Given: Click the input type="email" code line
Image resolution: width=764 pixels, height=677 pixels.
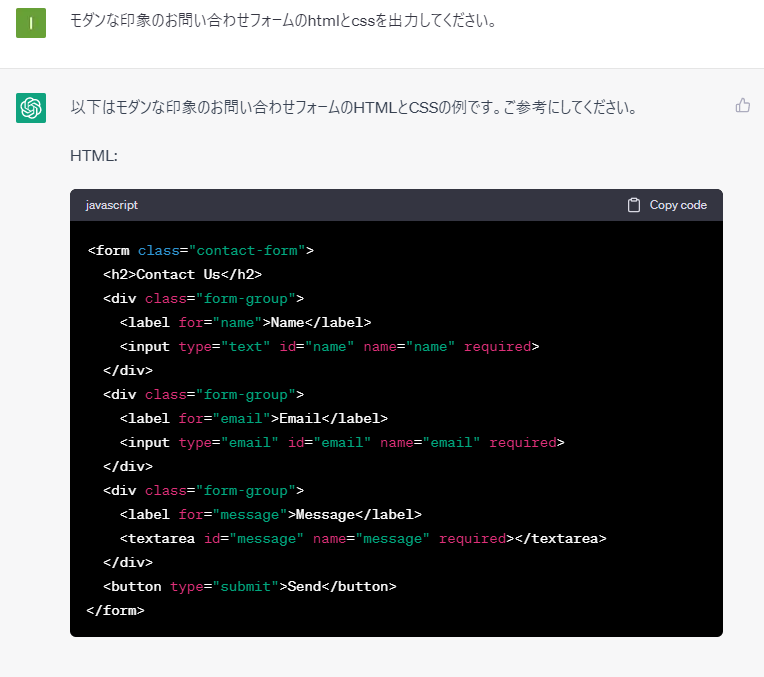Looking at the screenshot, I should (x=342, y=443).
